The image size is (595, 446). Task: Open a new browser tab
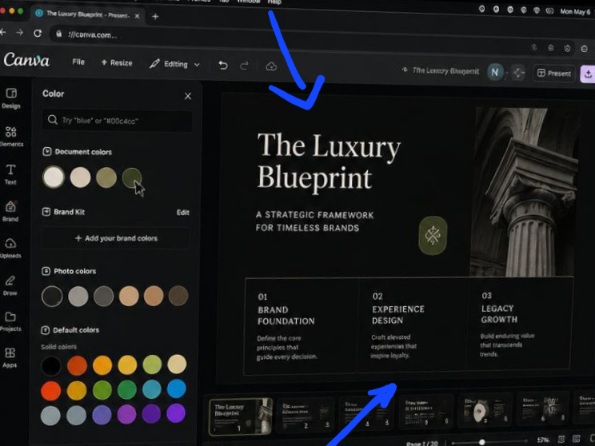pos(155,16)
